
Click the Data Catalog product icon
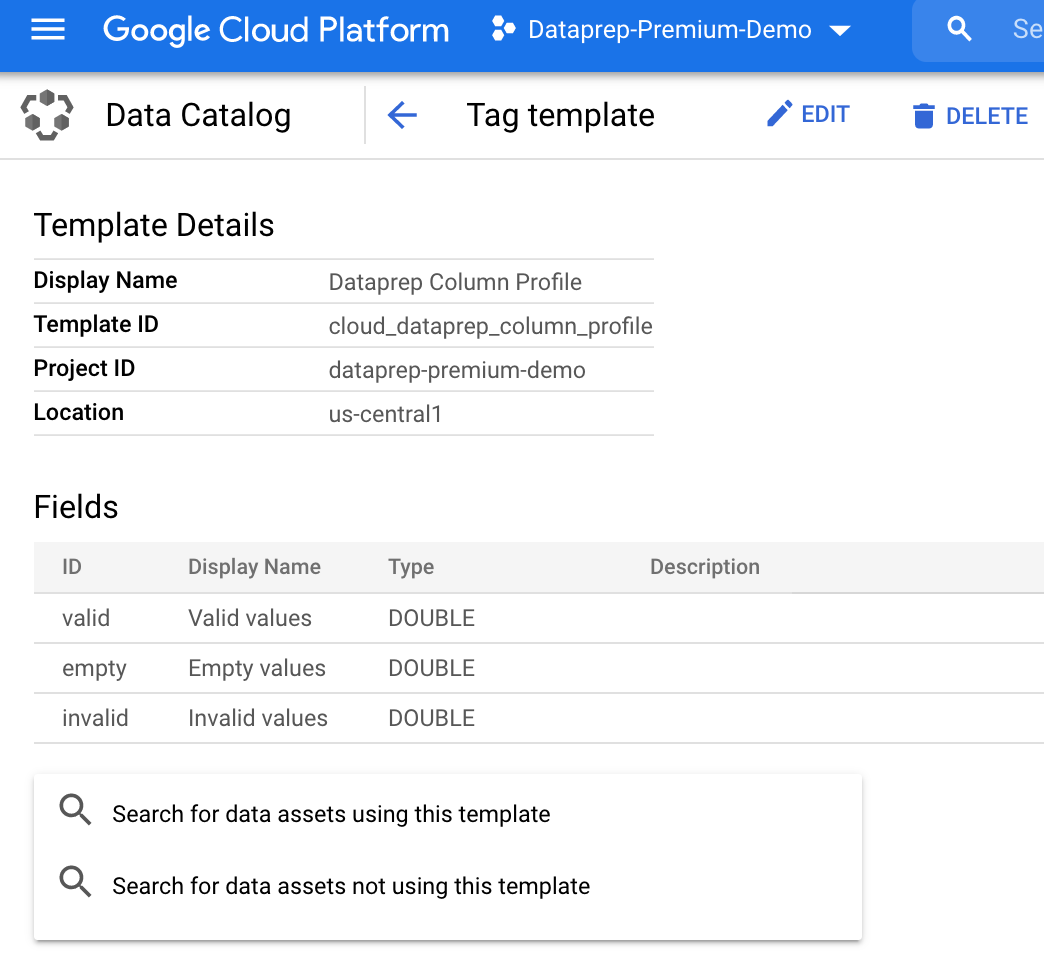tap(47, 115)
